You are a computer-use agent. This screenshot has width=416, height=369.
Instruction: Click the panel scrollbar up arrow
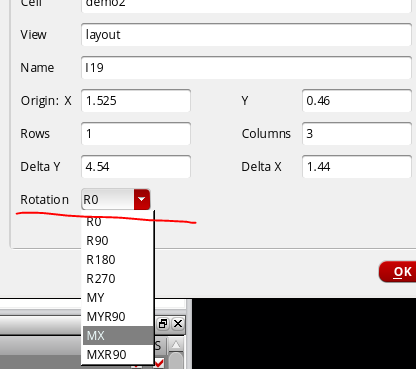point(176,345)
